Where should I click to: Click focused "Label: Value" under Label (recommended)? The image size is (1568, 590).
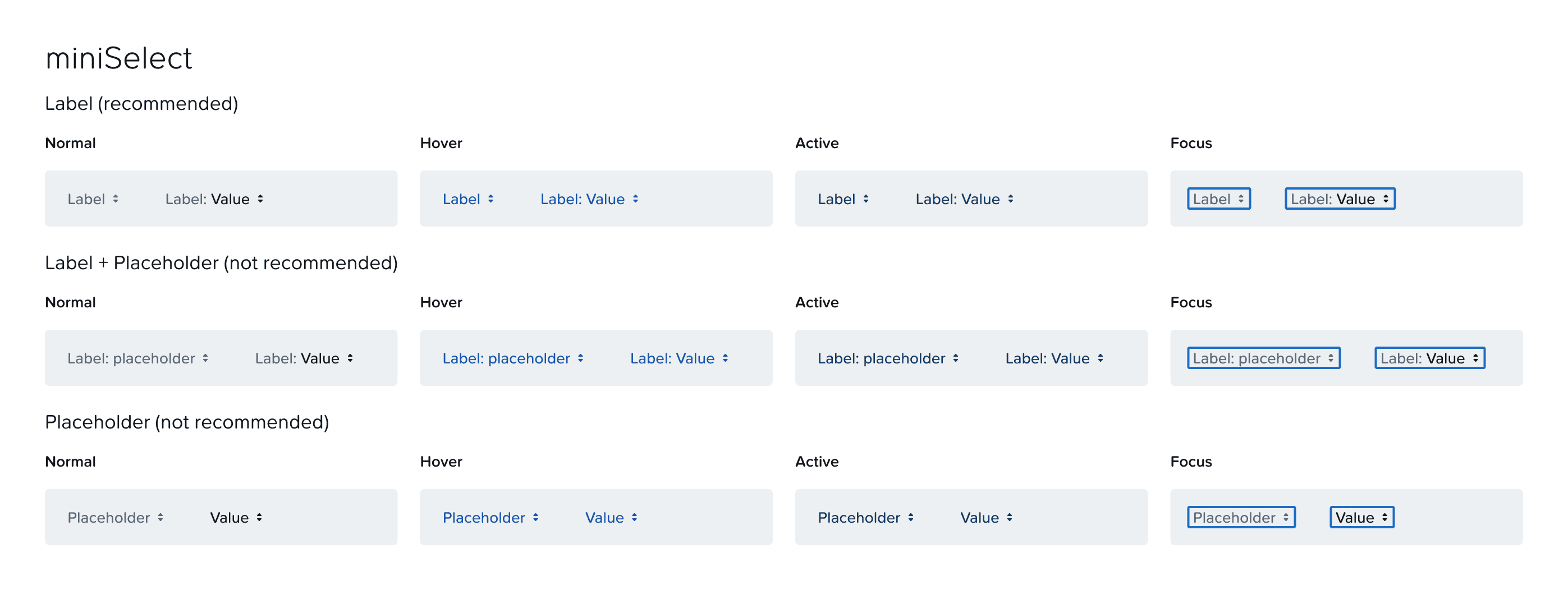coord(1340,199)
